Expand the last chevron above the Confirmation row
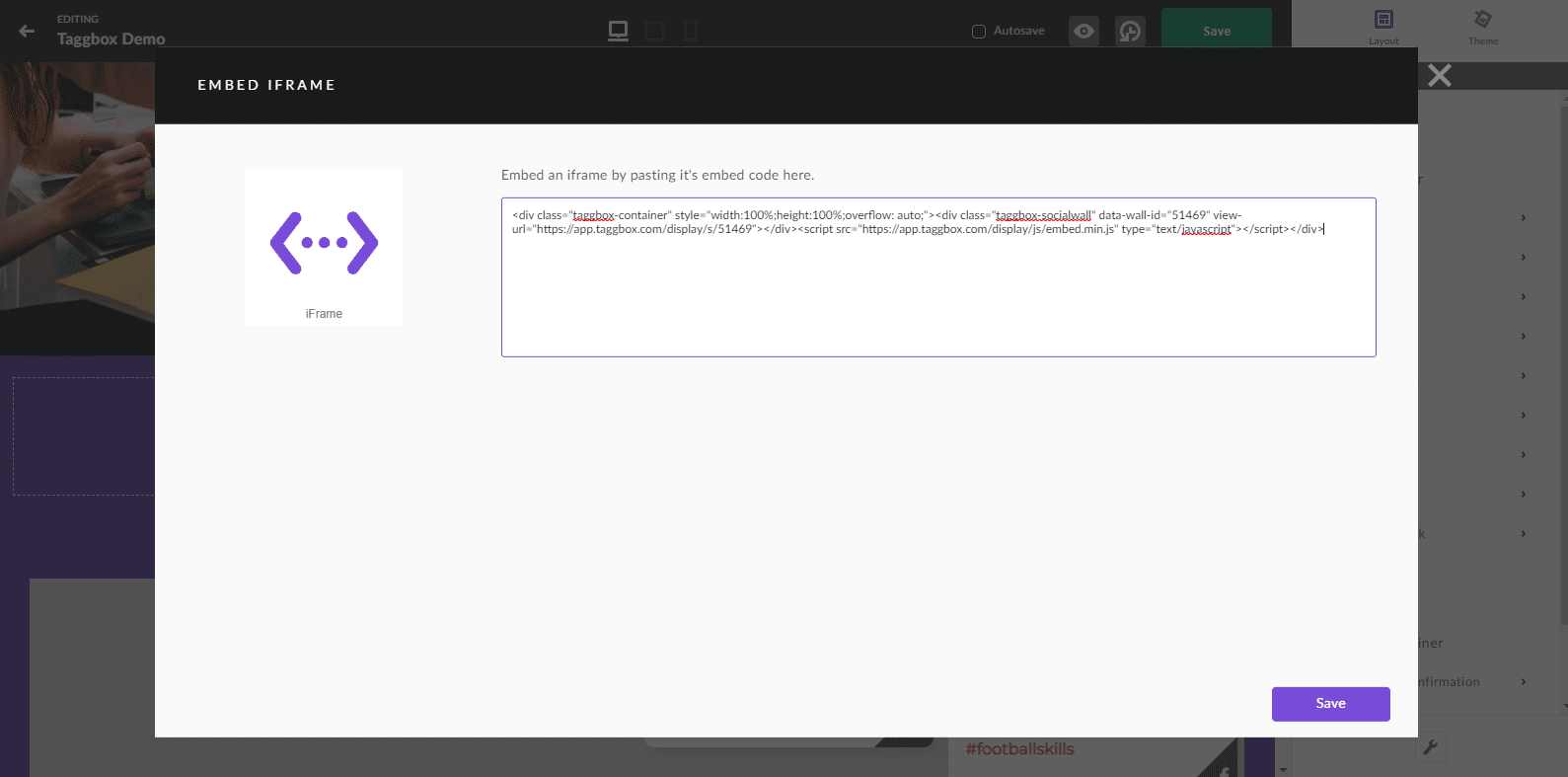The image size is (1568, 777). point(1524,533)
